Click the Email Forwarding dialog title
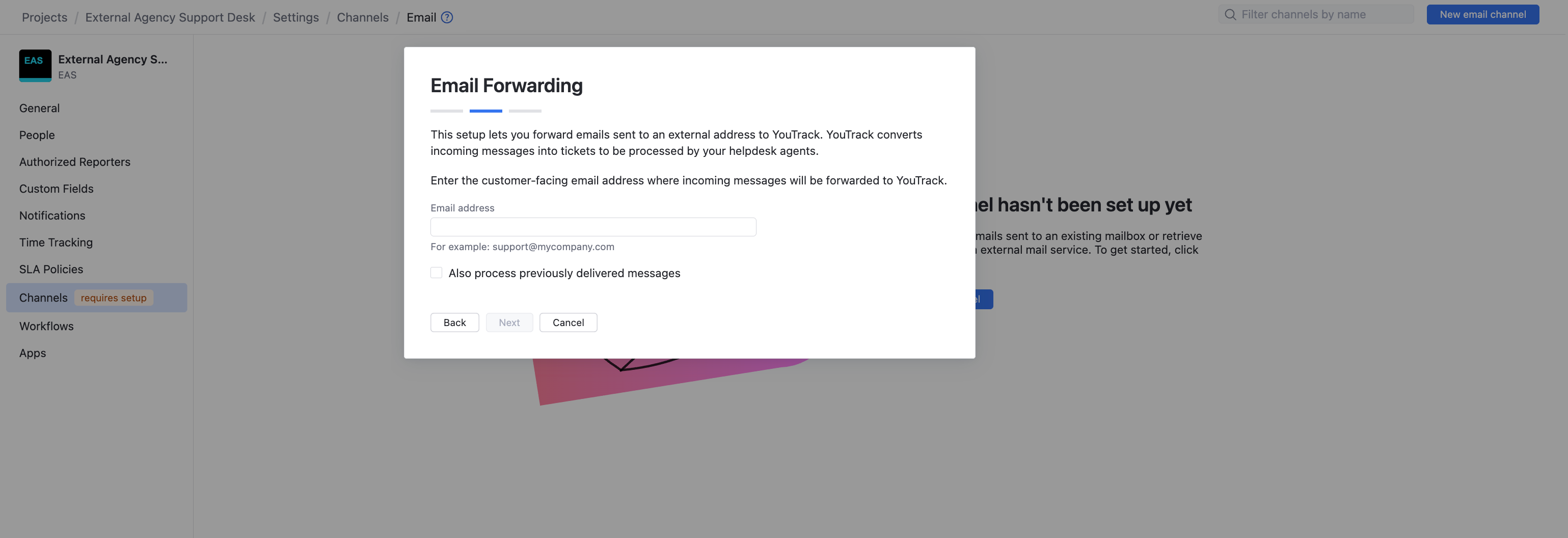This screenshot has width=1568, height=538. point(506,85)
